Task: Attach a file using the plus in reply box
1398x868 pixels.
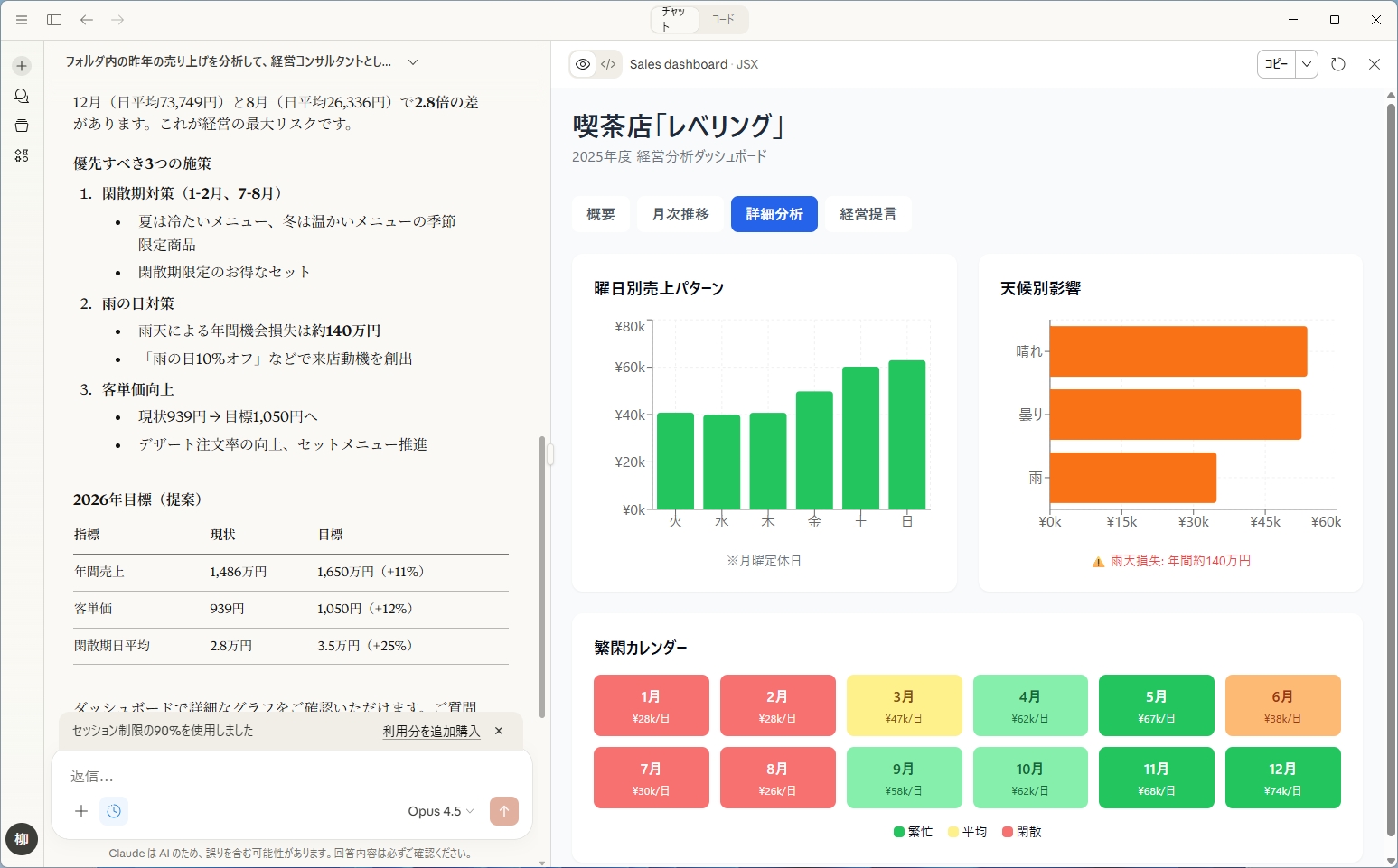Action: point(81,811)
